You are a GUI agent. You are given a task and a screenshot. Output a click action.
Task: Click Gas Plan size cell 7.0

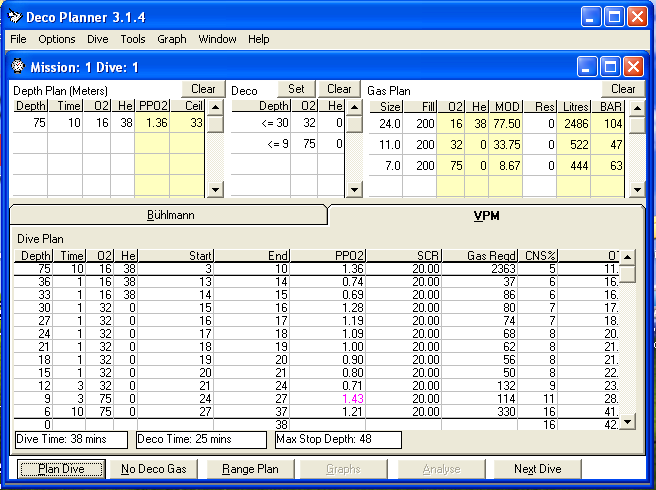coord(386,166)
